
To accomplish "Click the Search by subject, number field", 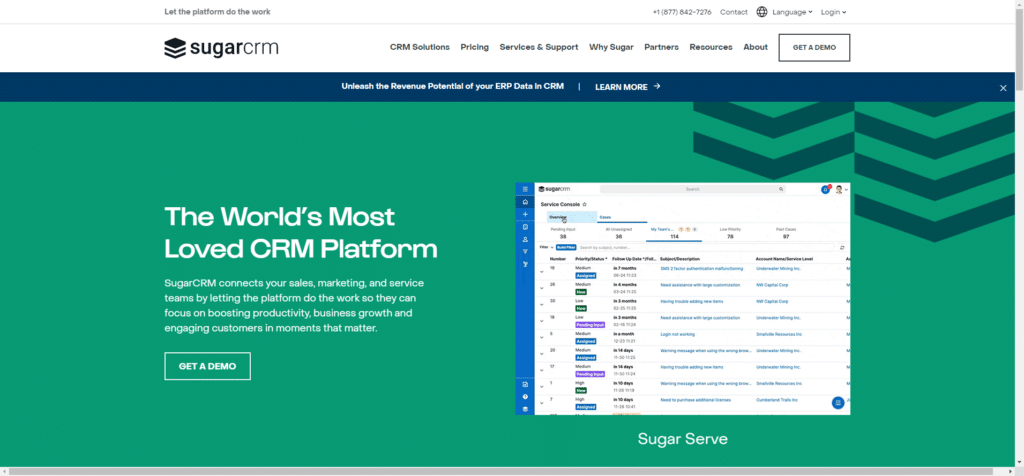I will pos(707,247).
